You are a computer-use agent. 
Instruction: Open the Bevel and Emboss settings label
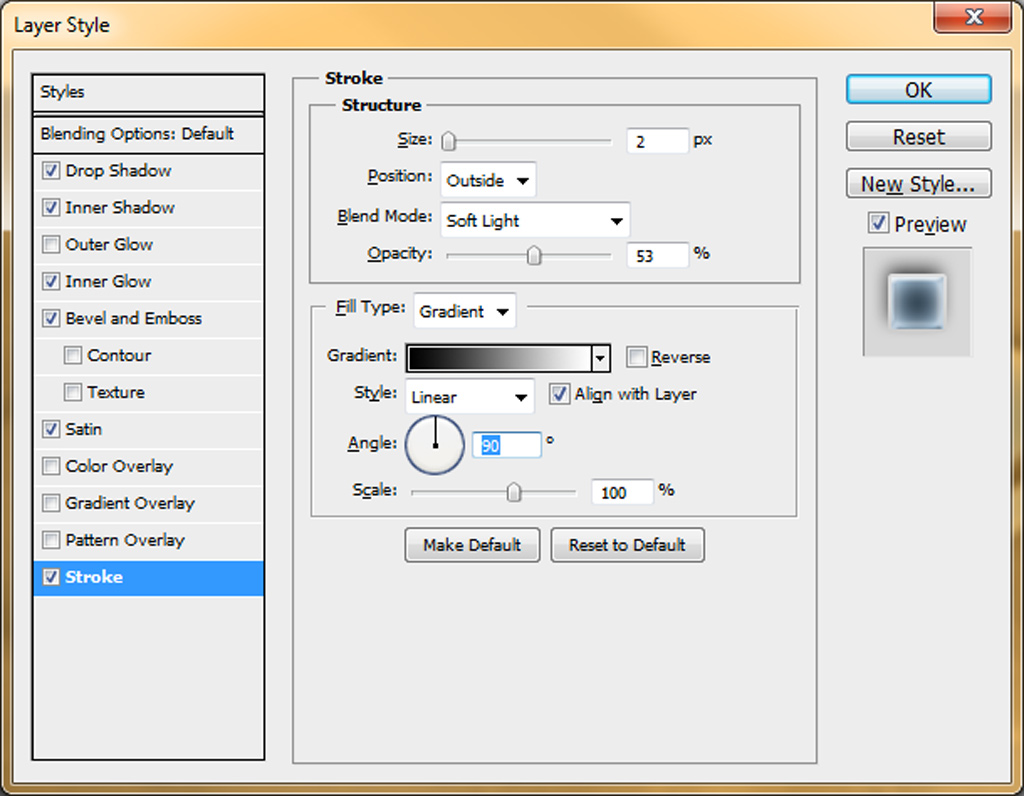pyautogui.click(x=134, y=319)
